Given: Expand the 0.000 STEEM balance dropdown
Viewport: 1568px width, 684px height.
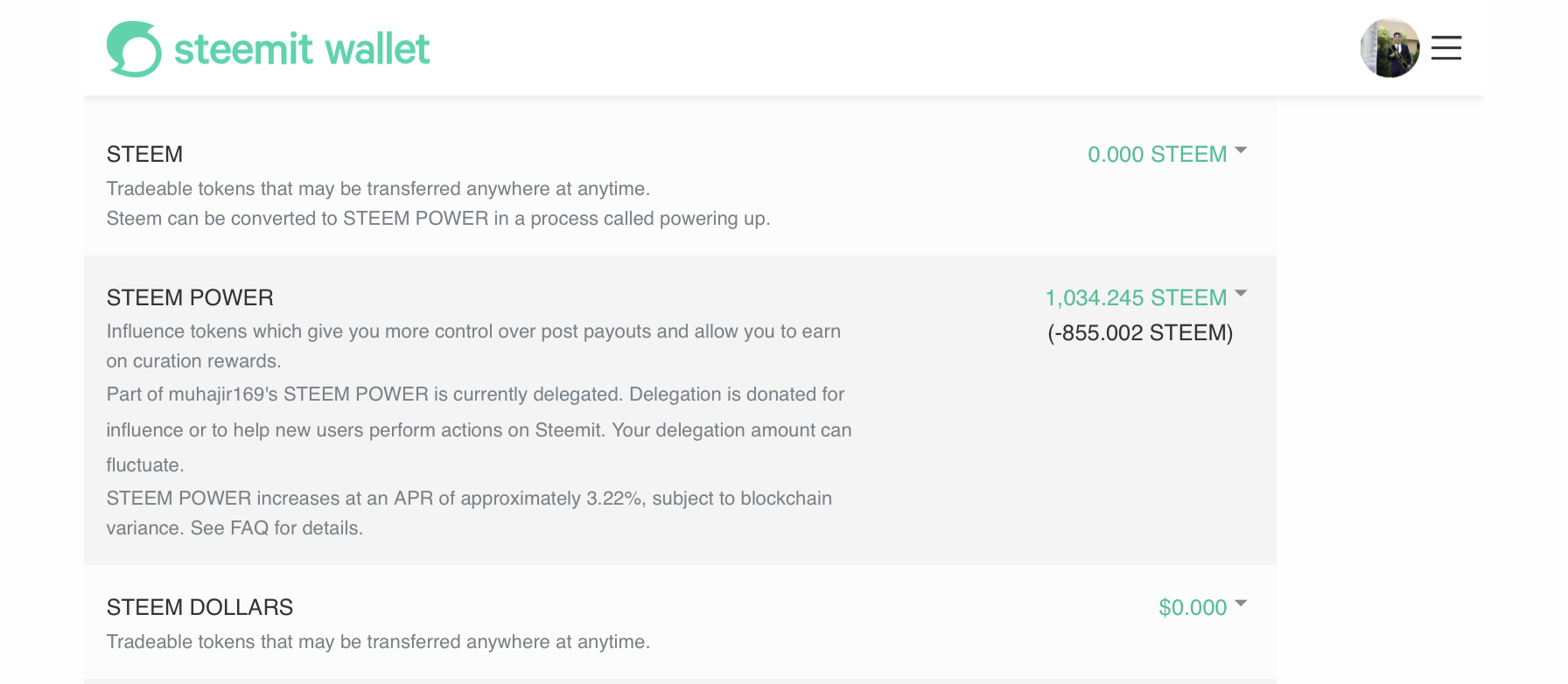Looking at the screenshot, I should coord(1167,154).
